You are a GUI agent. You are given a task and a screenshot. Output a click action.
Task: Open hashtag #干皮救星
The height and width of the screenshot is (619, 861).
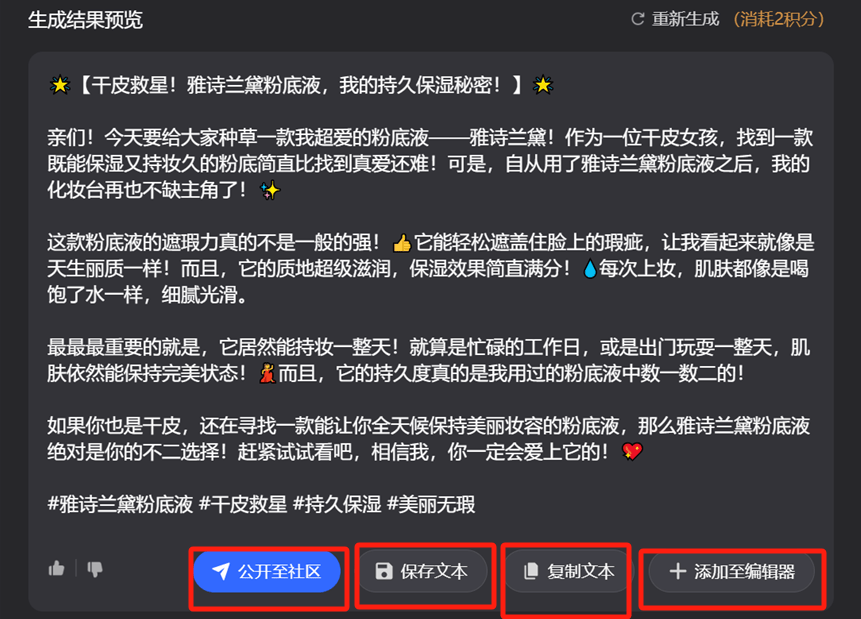pos(243,504)
